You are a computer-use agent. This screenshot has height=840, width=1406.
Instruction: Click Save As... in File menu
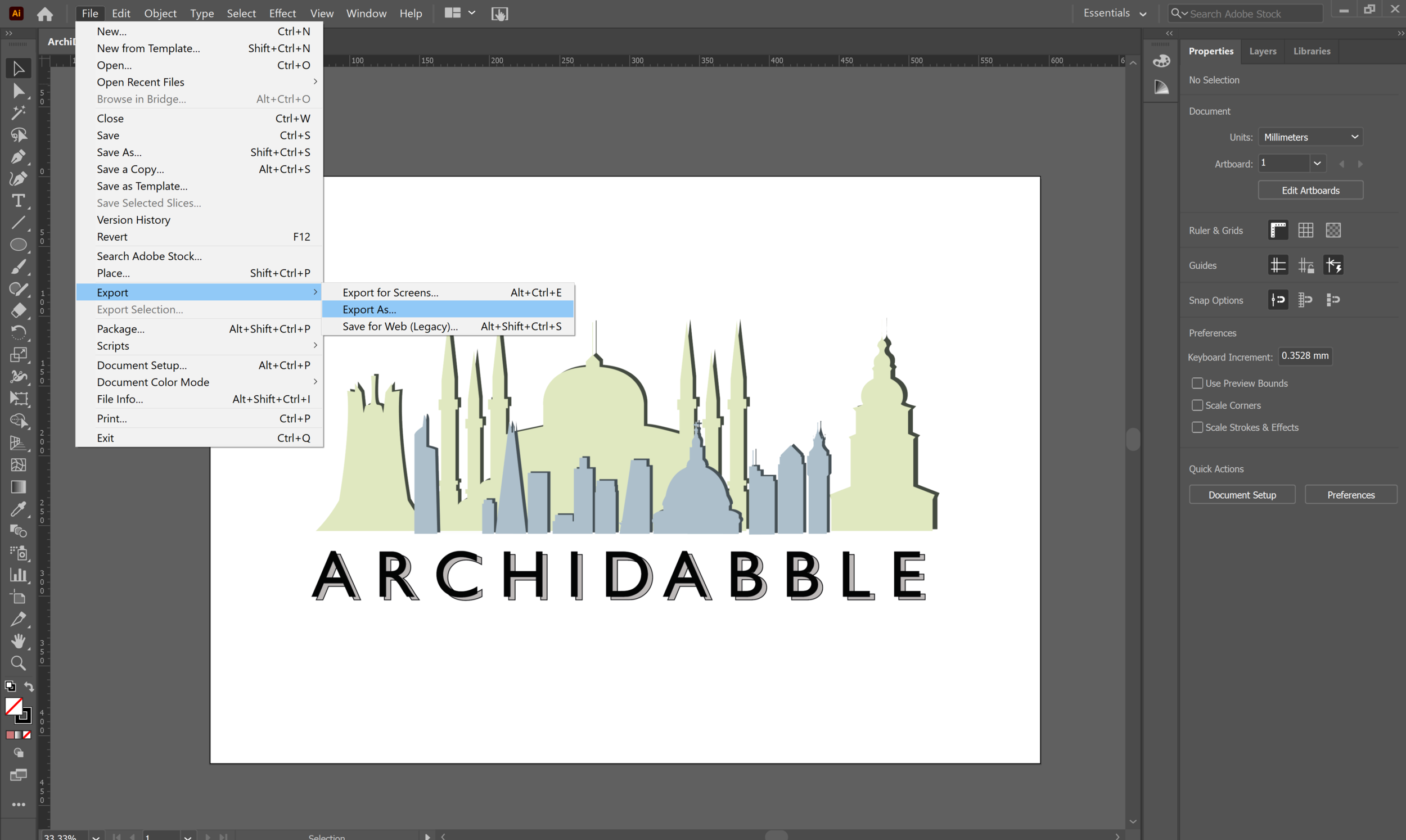(199, 152)
